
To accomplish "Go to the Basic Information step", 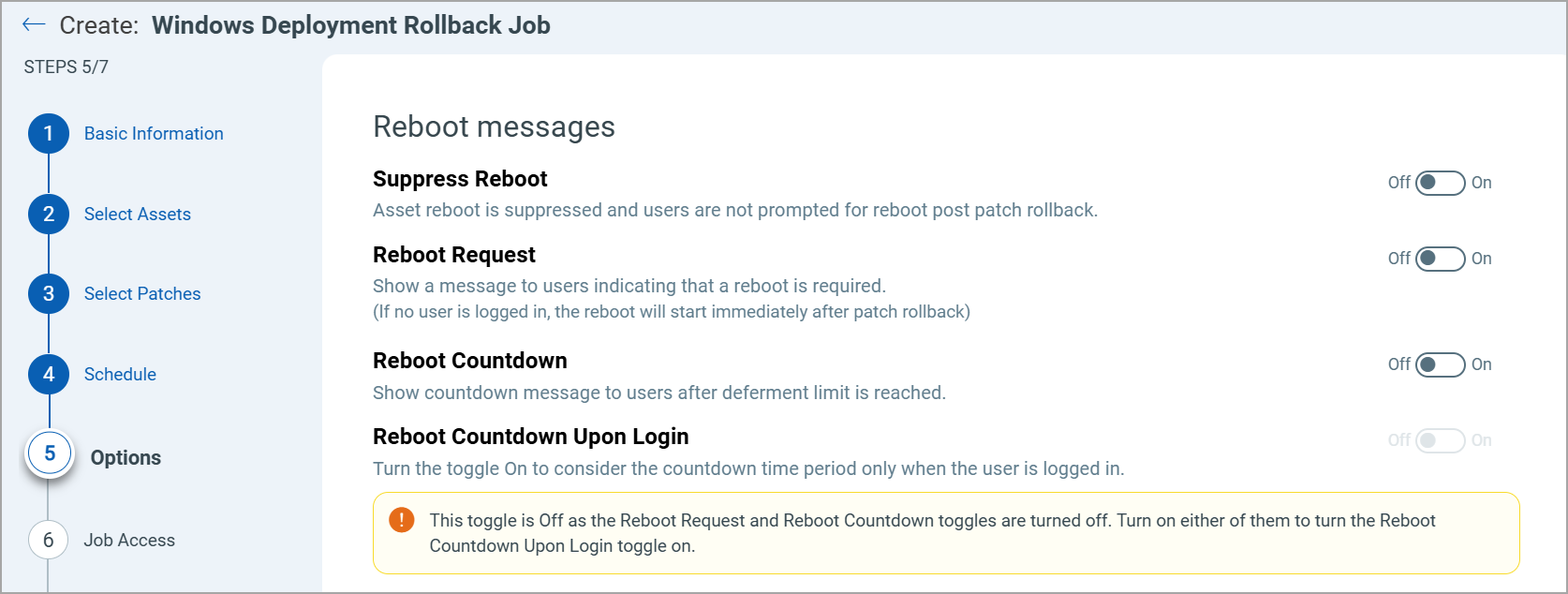I will click(x=153, y=133).
